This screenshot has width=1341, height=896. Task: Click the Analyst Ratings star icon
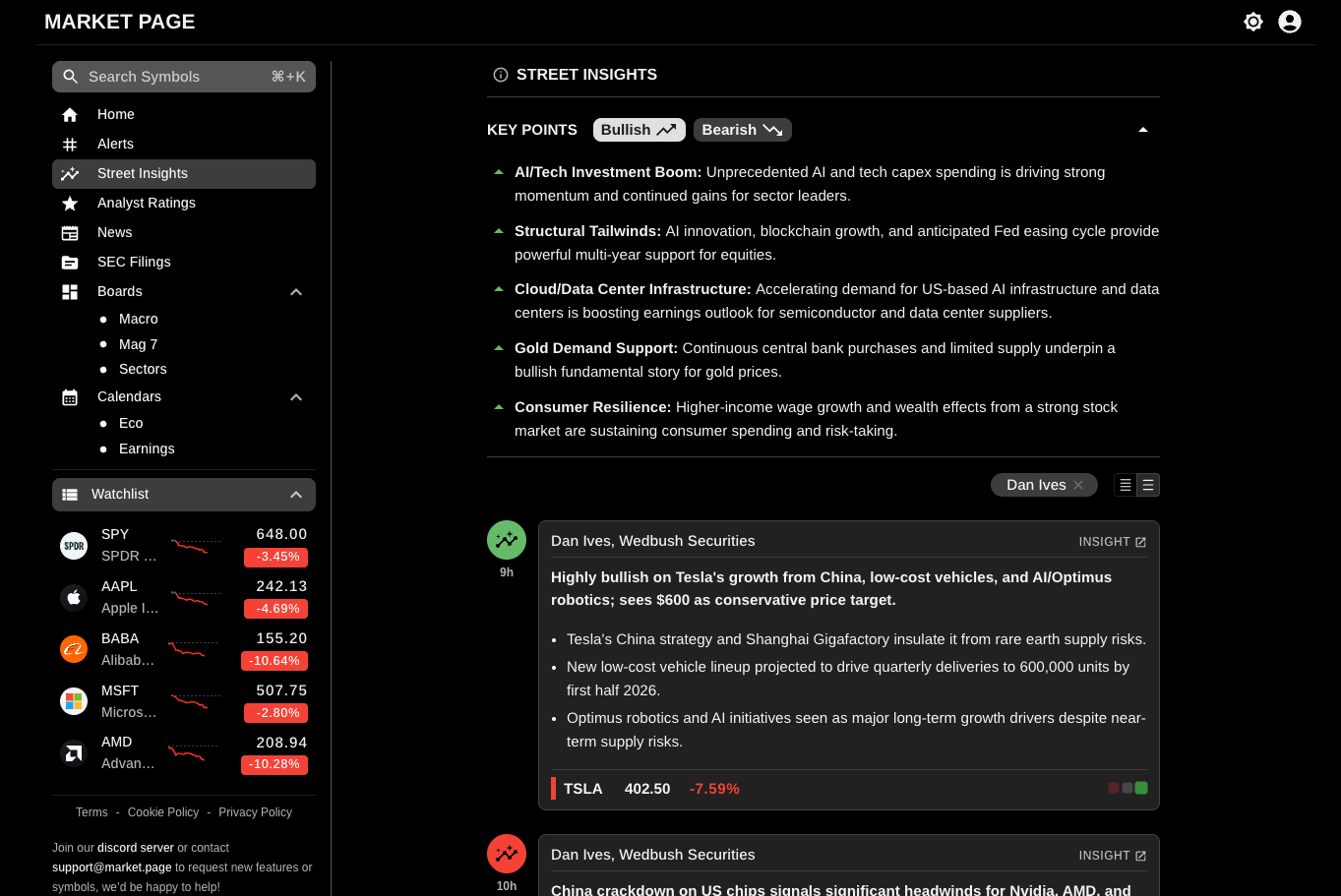[x=70, y=204]
